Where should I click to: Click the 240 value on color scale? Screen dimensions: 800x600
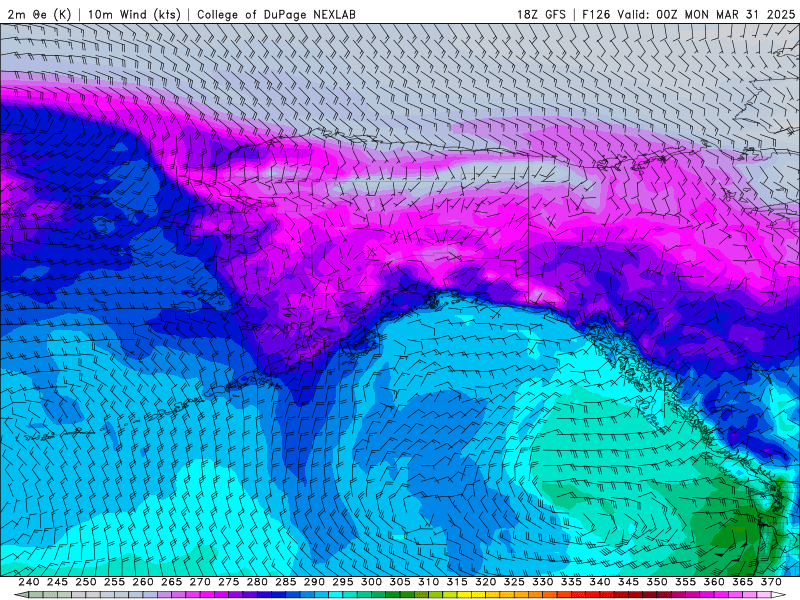point(29,582)
